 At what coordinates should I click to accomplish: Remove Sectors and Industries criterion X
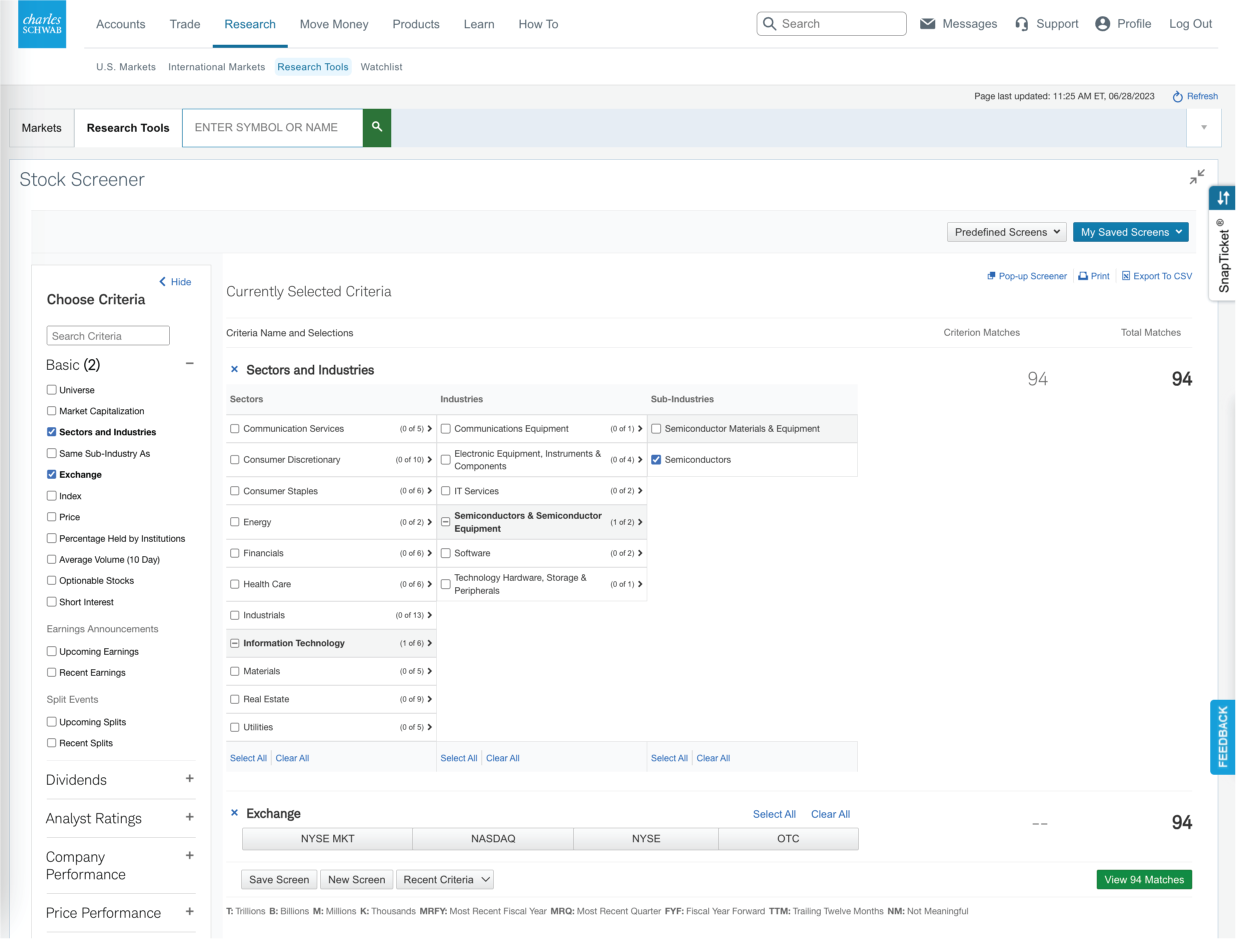235,370
